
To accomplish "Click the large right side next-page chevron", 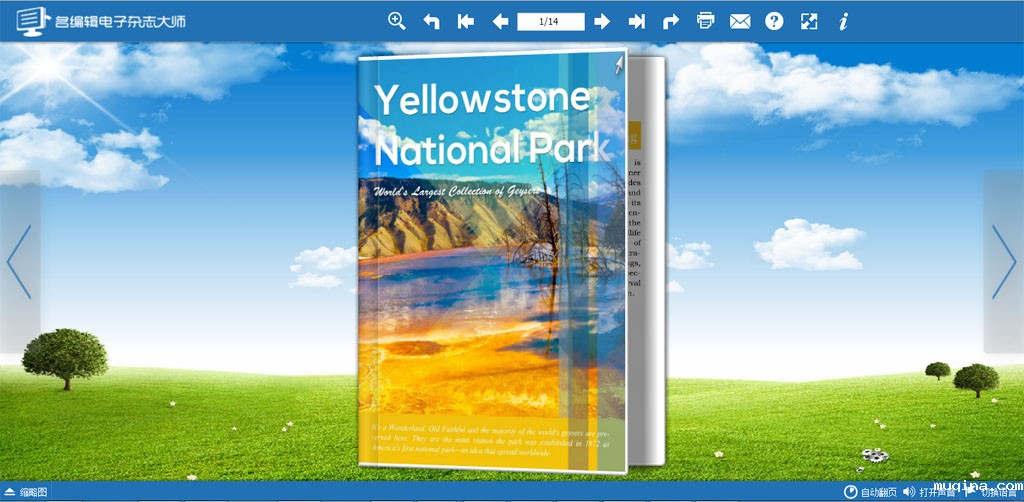I will click(1003, 262).
